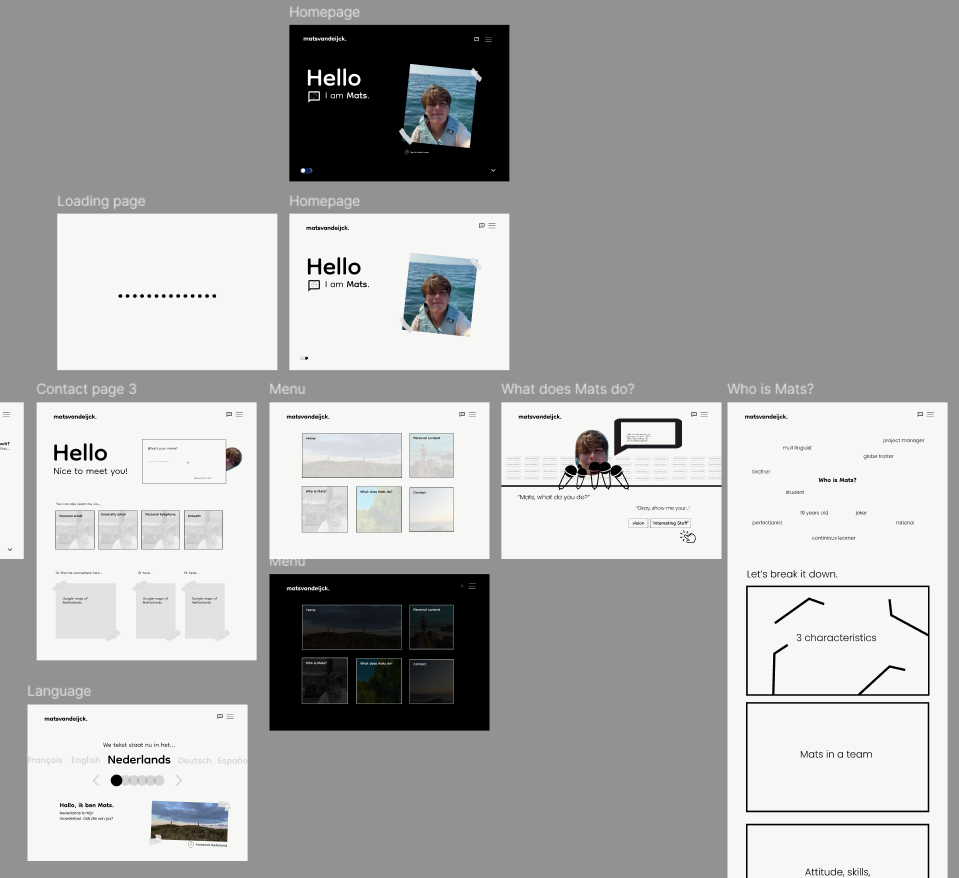
Task: Click the previous-language left arrow
Action: click(x=96, y=780)
